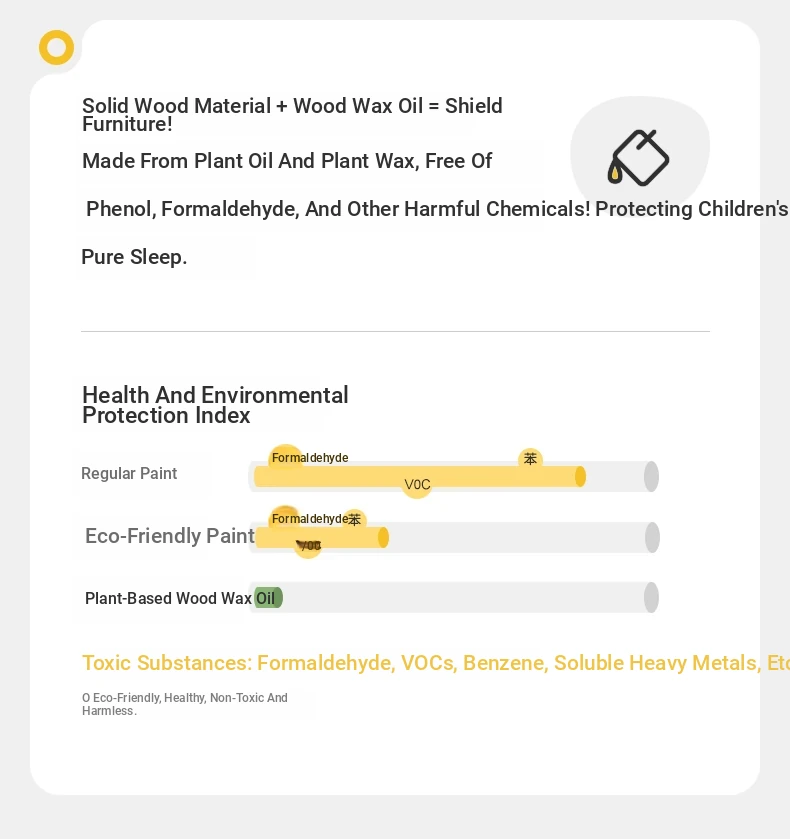The height and width of the screenshot is (839, 790).
Task: Click the gray end cap of Plant-Based Wood Wax bar
Action: point(651,597)
